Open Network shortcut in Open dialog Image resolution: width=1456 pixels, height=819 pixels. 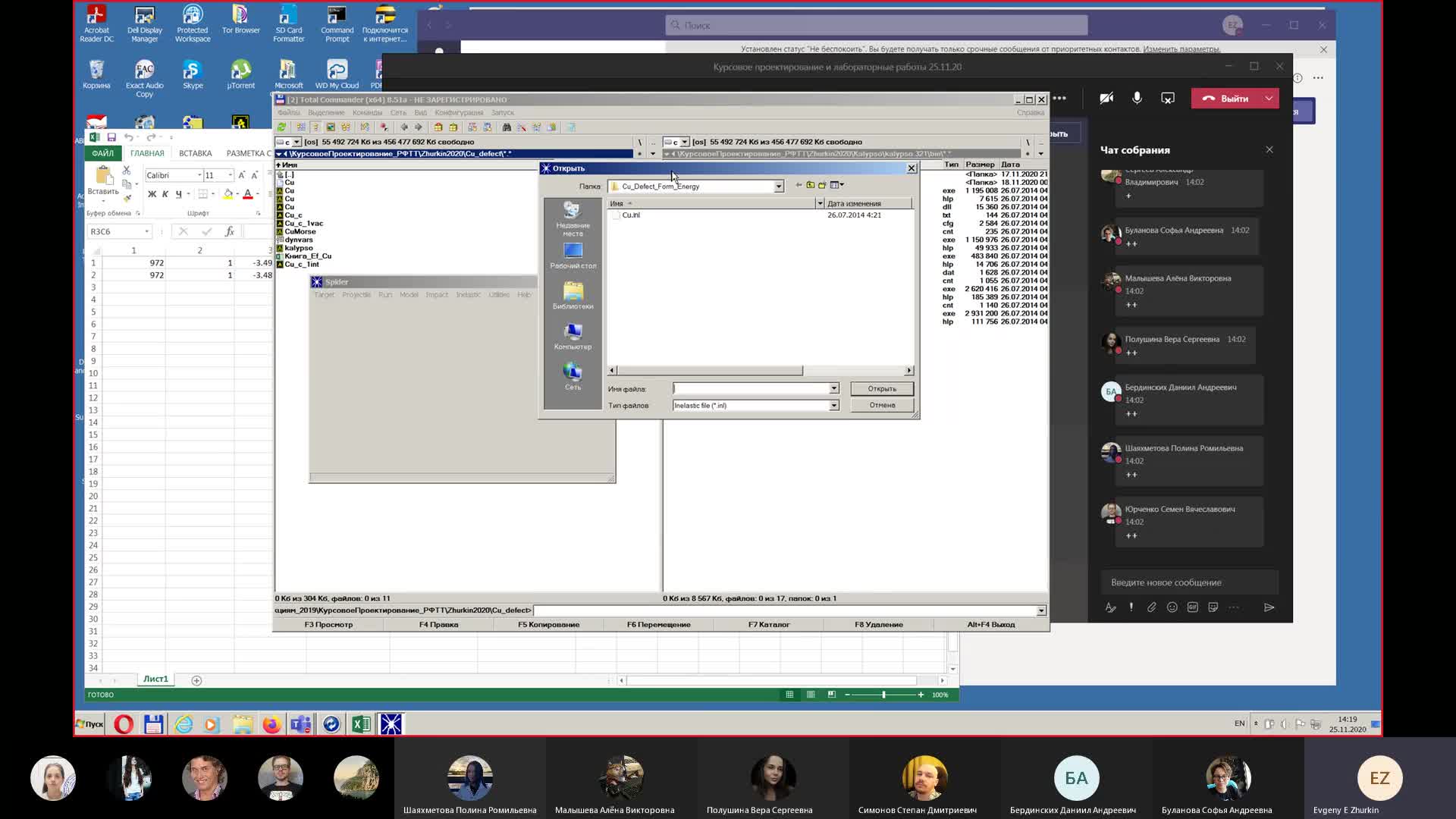pos(573,376)
